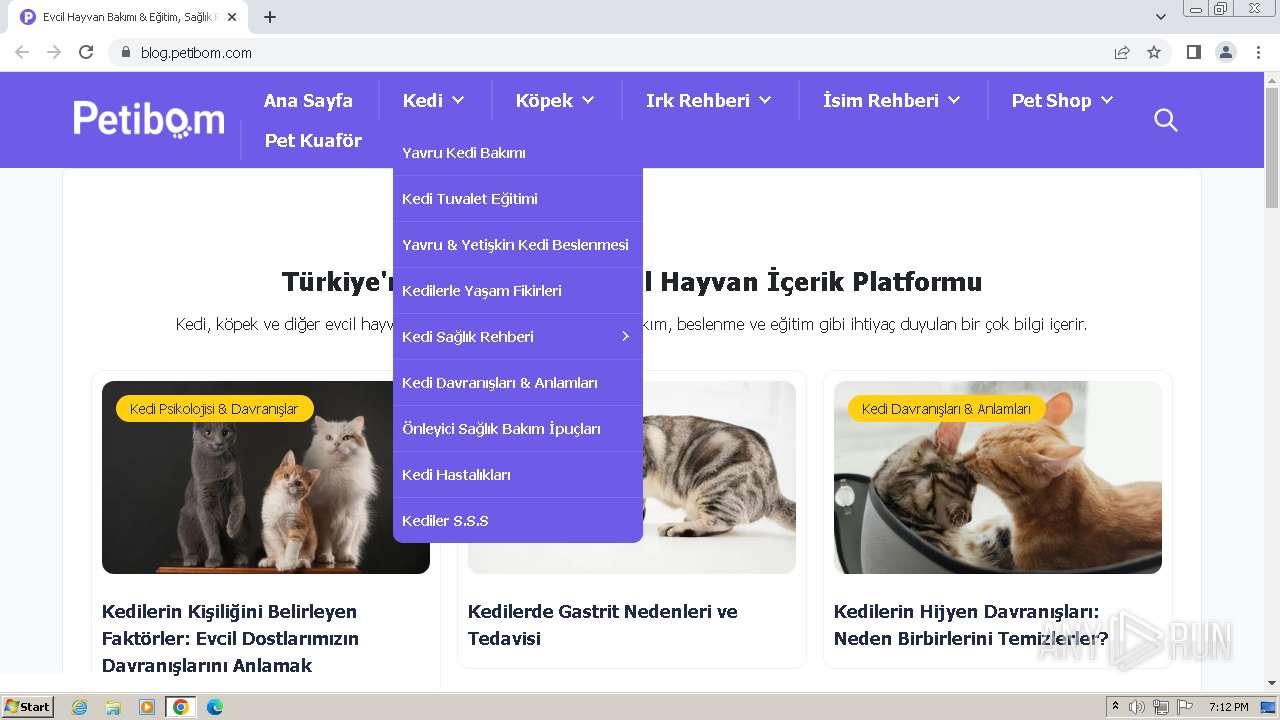
Task: Select Kedi Davranışları & Anlamları menu entry
Action: coord(518,383)
